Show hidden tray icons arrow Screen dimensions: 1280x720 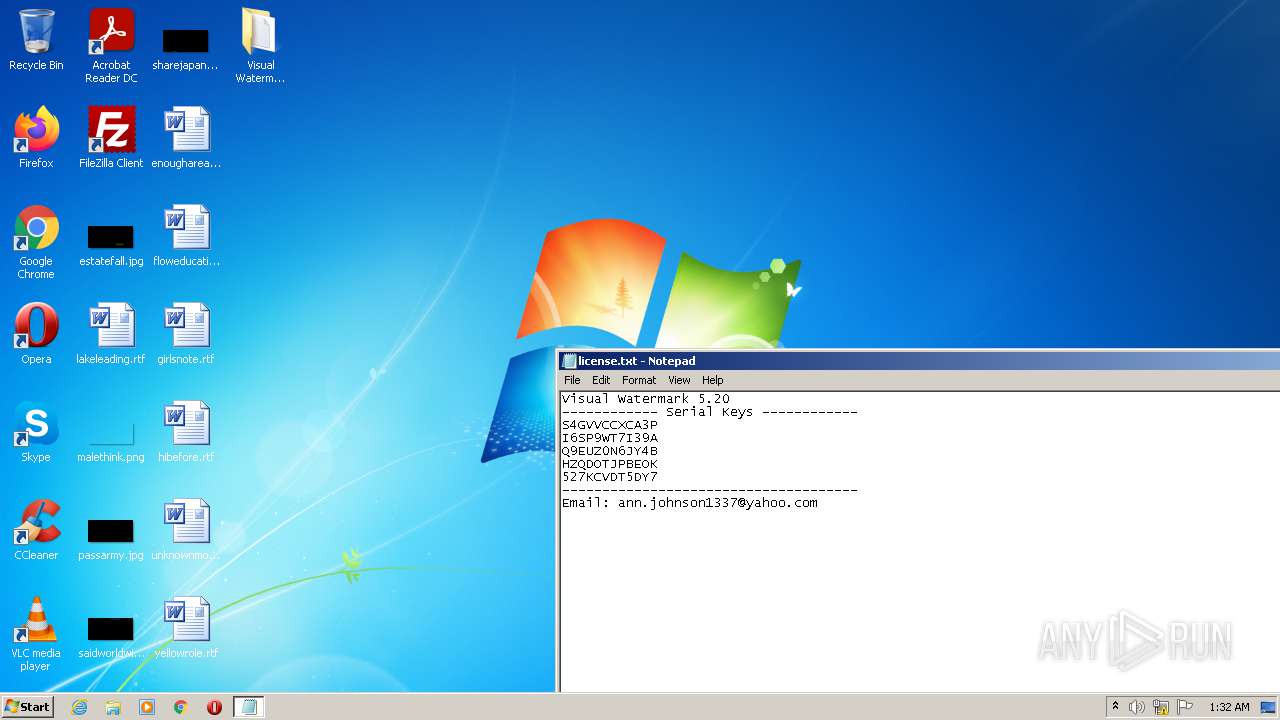1115,707
